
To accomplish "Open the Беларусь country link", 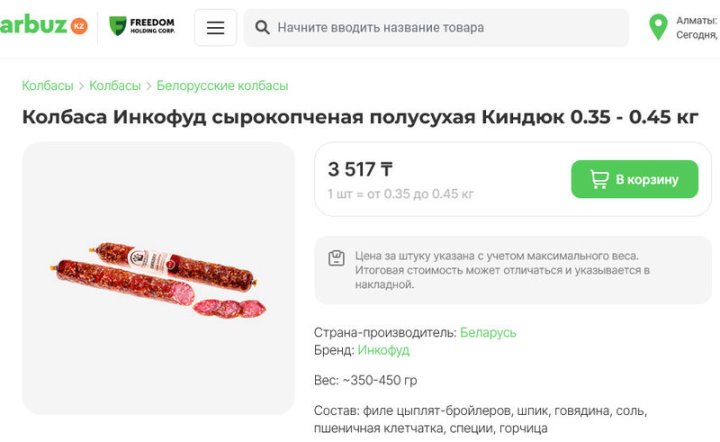I will [488, 332].
